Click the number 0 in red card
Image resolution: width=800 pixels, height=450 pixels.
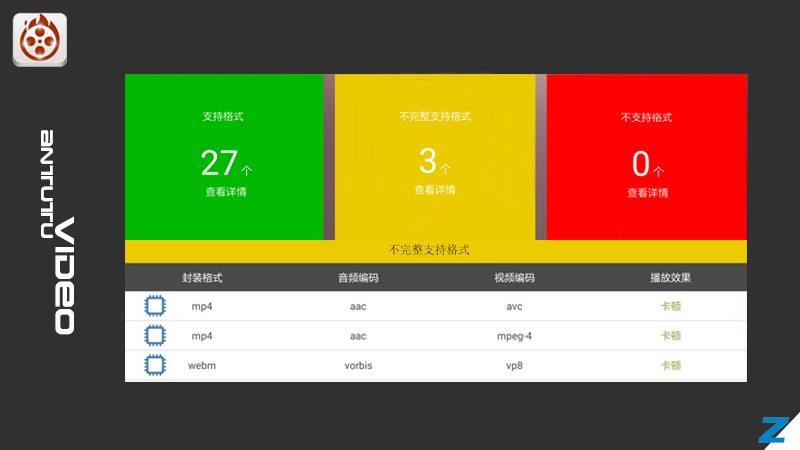(x=641, y=164)
